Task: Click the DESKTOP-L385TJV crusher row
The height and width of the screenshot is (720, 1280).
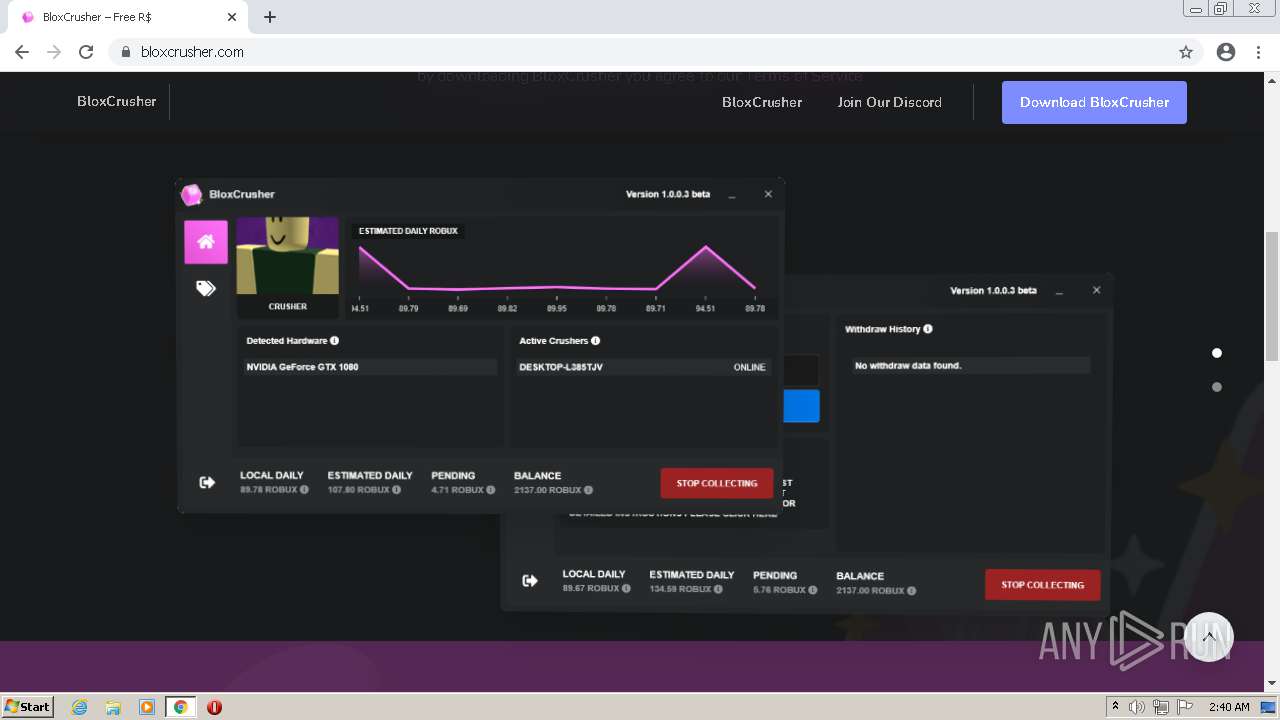Action: 642,367
